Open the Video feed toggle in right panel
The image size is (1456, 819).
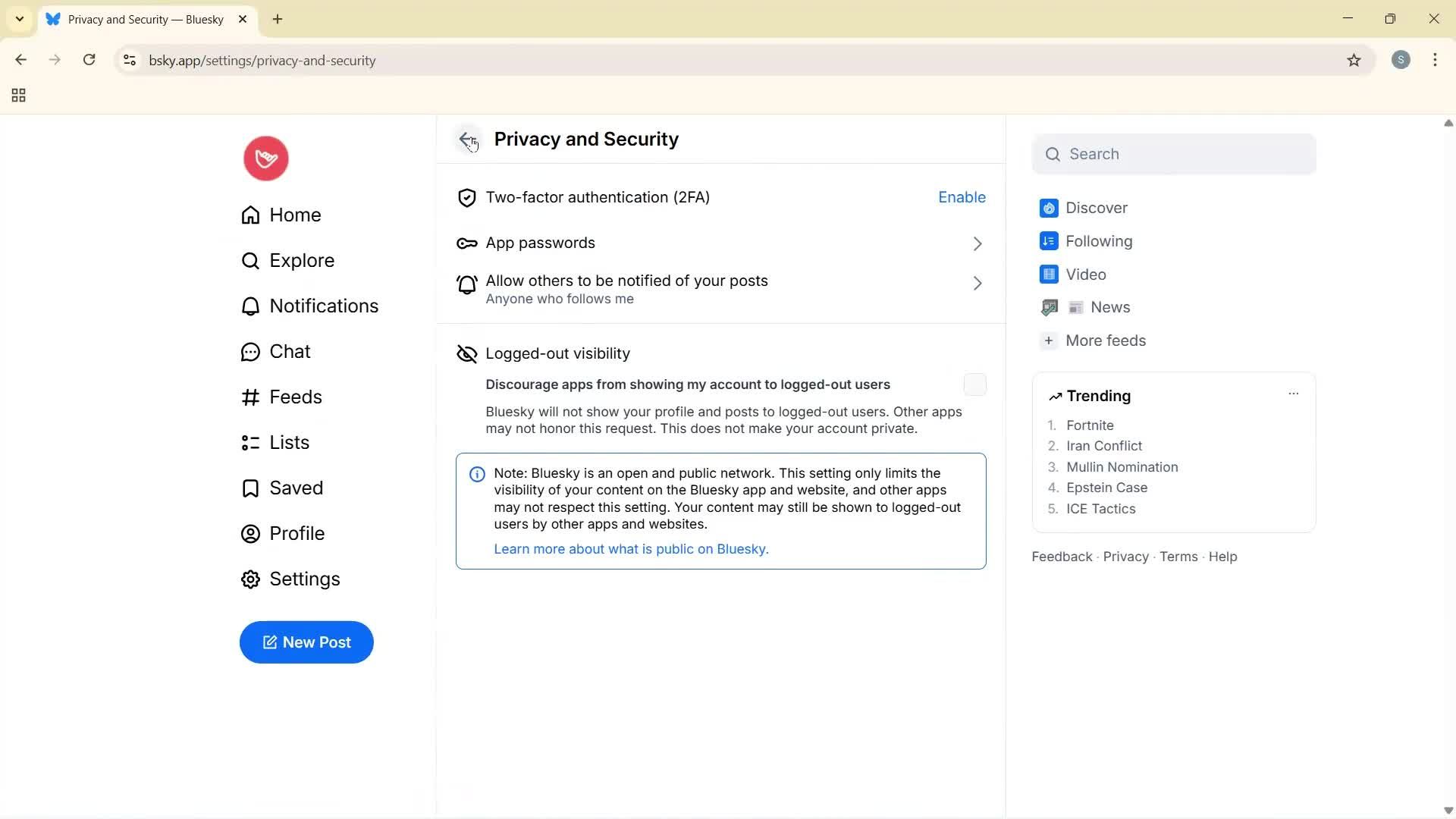coord(1086,274)
